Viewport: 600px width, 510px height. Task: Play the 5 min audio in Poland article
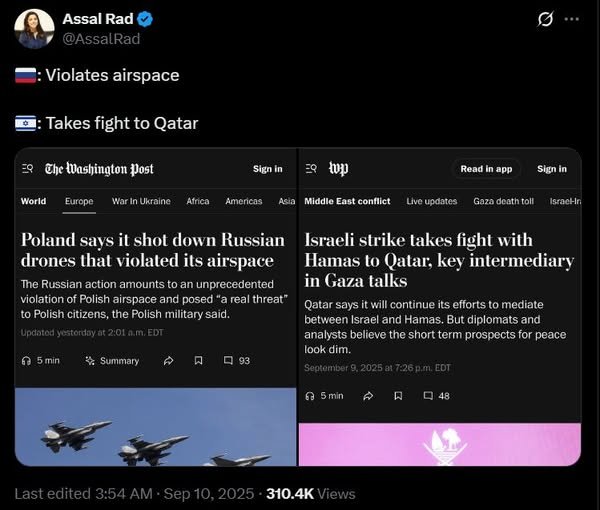point(40,360)
